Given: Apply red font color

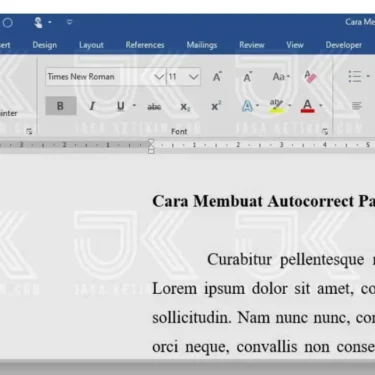Looking at the screenshot, I should pyautogui.click(x=307, y=106).
